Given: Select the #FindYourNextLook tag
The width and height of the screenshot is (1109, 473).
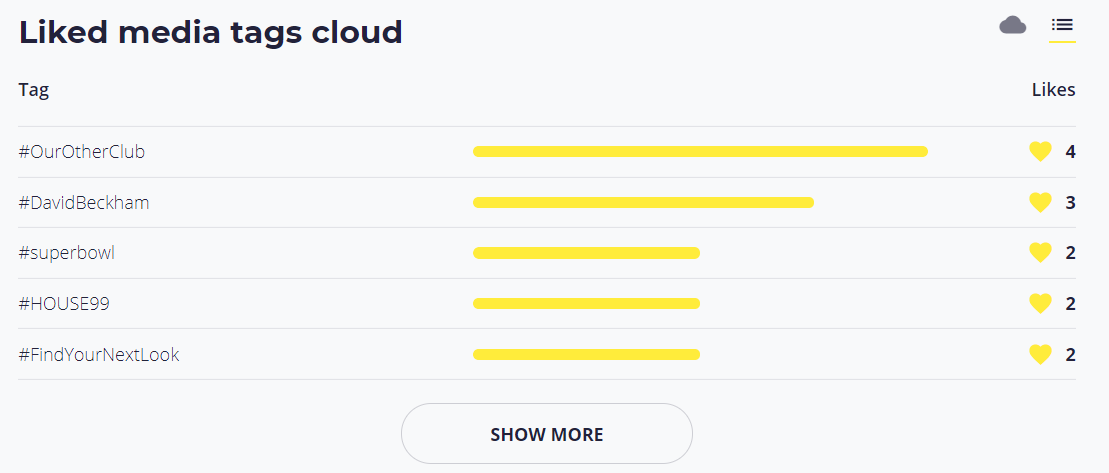Looking at the screenshot, I should (99, 354).
